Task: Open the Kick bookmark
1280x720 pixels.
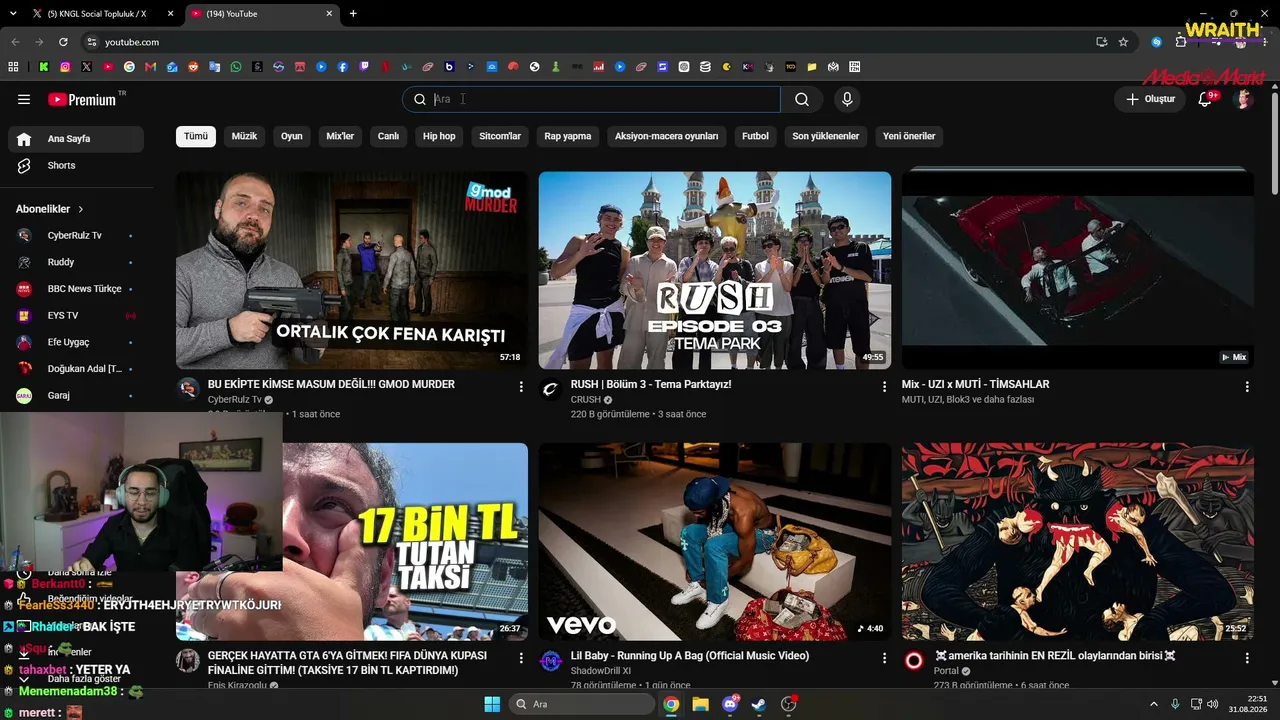Action: [x=44, y=67]
